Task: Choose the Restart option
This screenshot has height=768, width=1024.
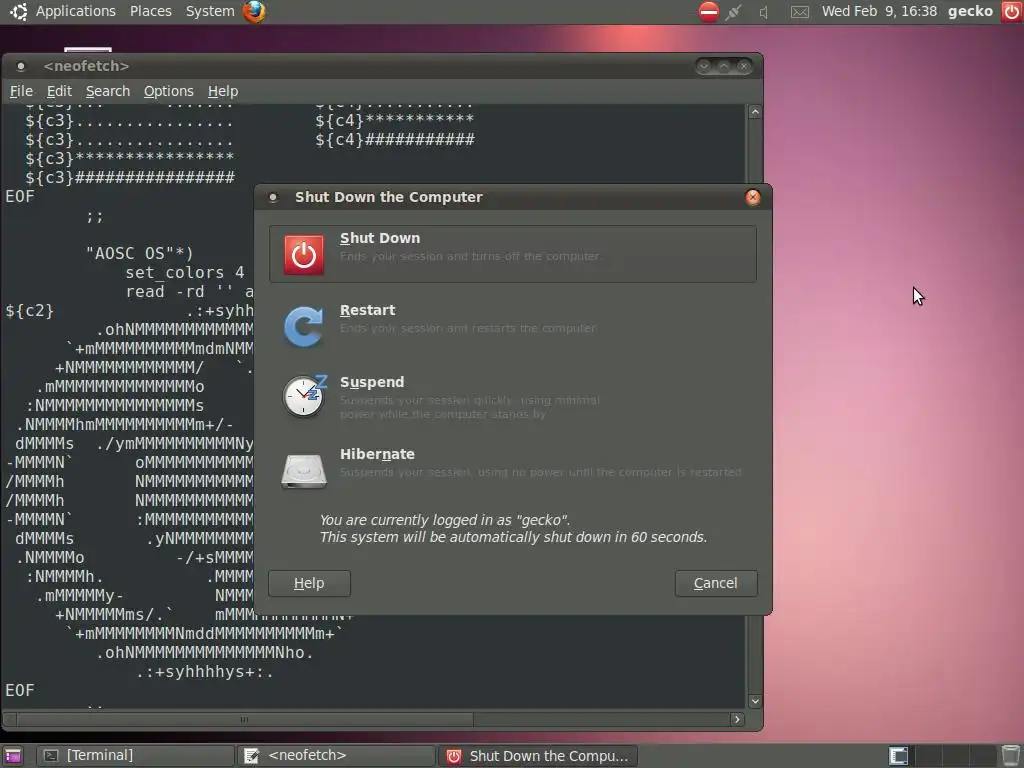Action: [513, 326]
